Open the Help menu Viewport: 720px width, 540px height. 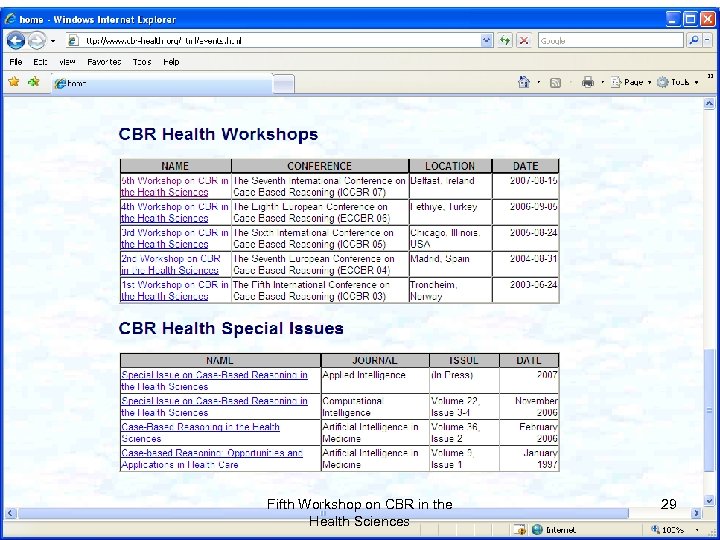click(171, 62)
